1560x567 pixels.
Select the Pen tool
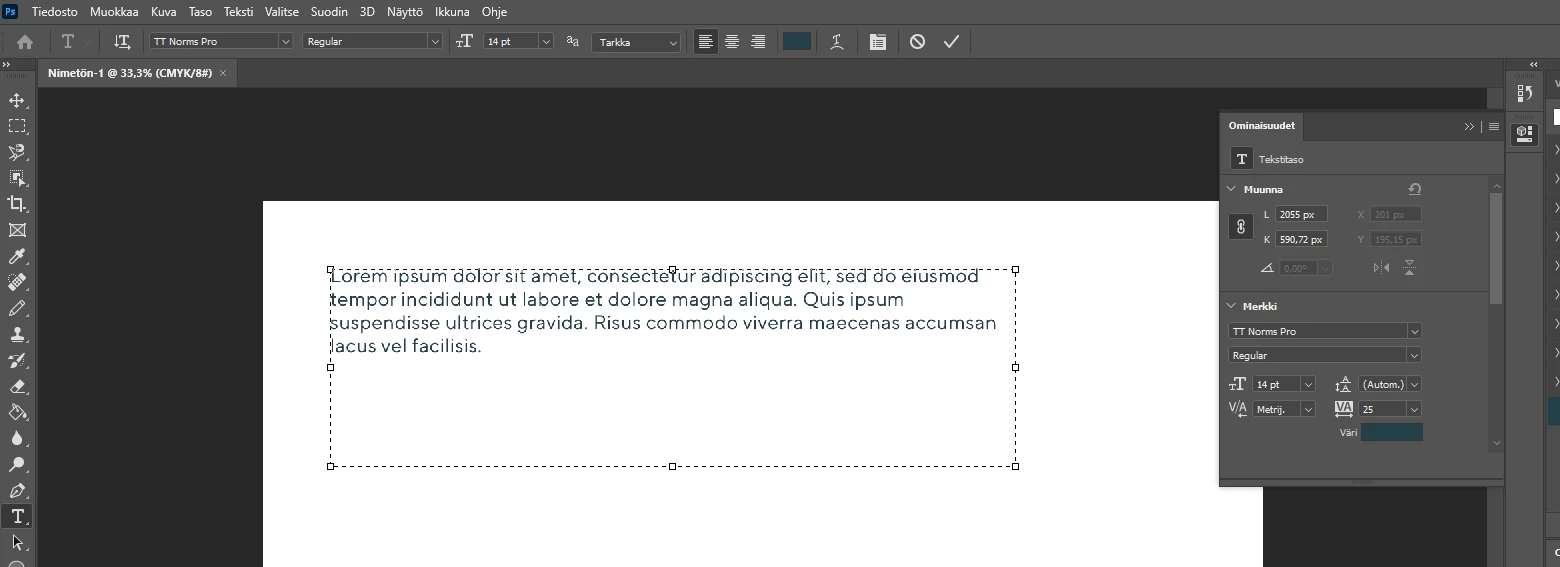(x=17, y=490)
